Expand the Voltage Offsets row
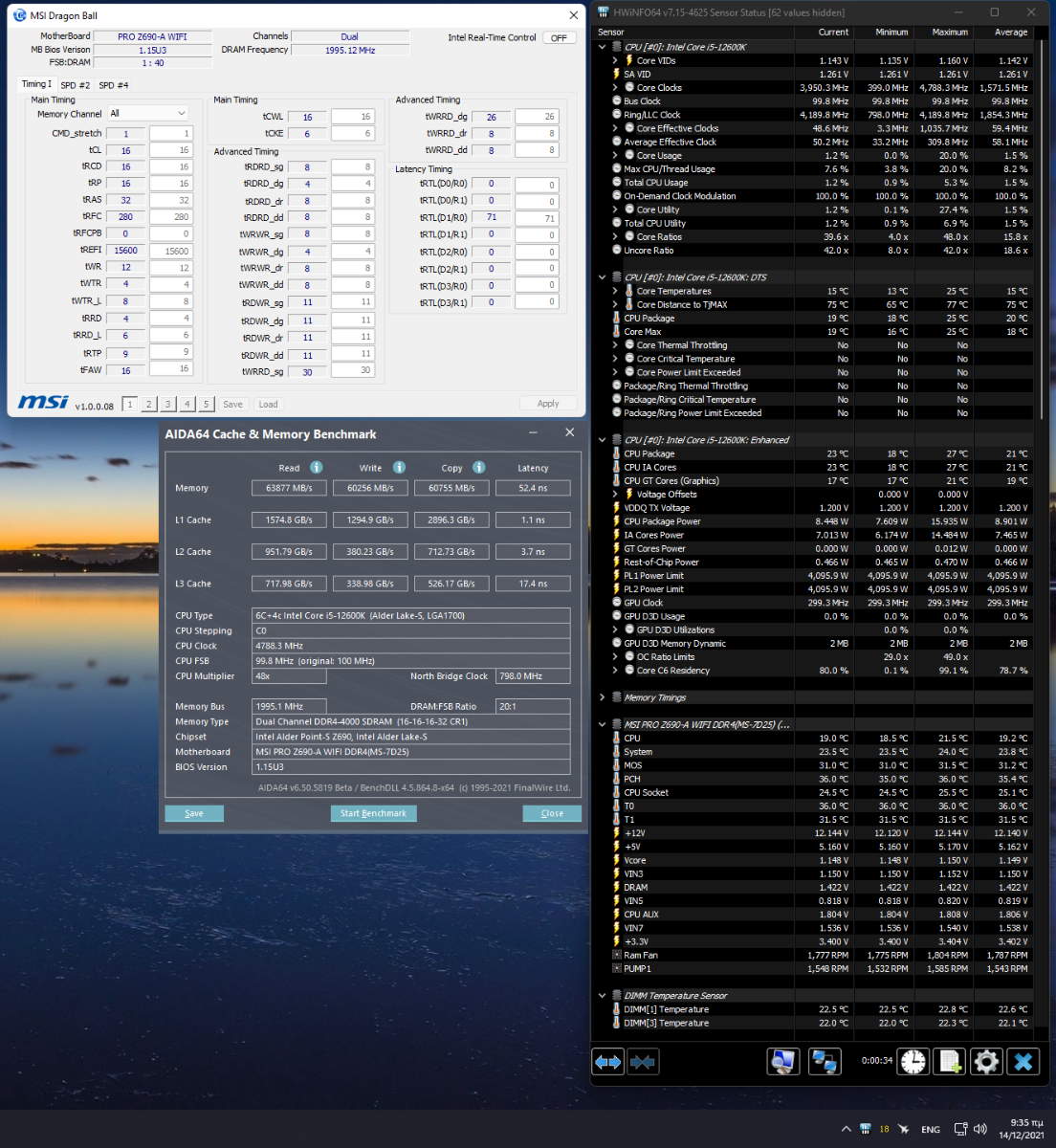Screen dimensions: 1056x1148 click(x=615, y=495)
